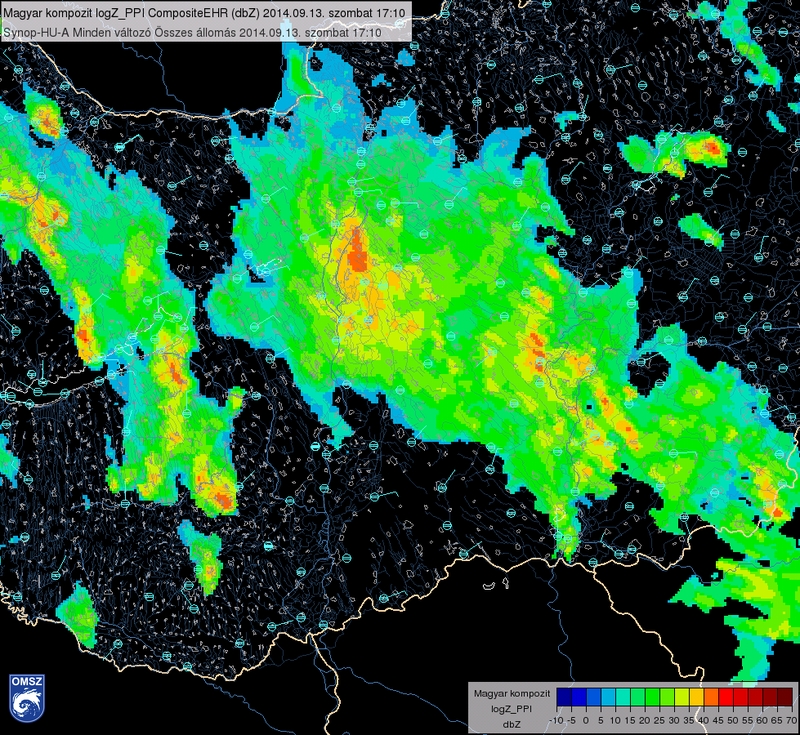
Task: Pick the light blue 5 to 10 dBZ swatch
Action: click(x=608, y=697)
